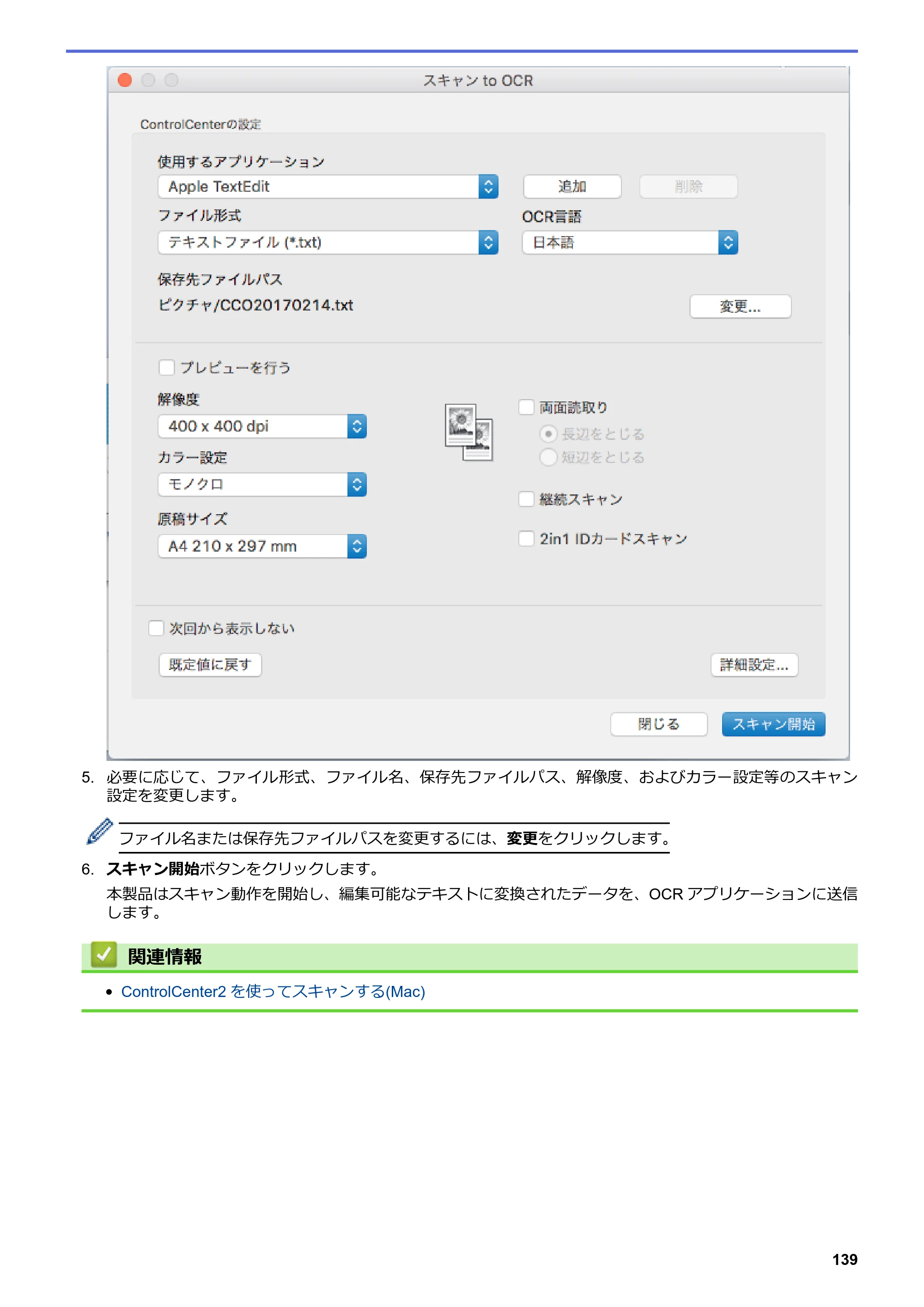Screen dimensions: 924x1307
Task: Click the red close window button
Action: [125, 80]
